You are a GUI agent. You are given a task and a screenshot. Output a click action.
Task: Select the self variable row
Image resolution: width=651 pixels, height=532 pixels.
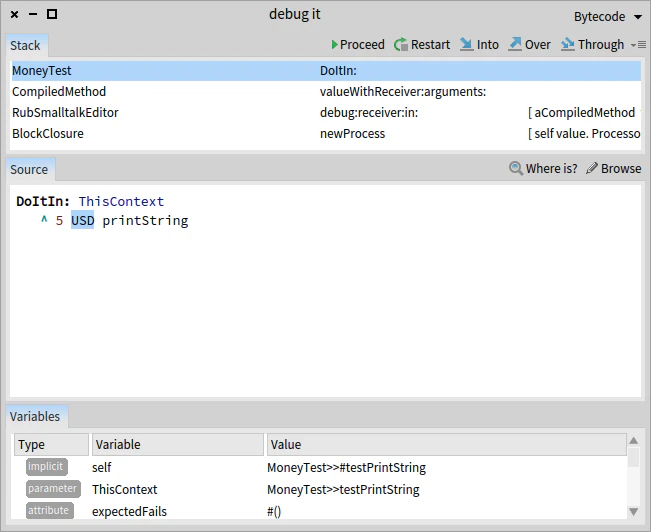point(319,467)
